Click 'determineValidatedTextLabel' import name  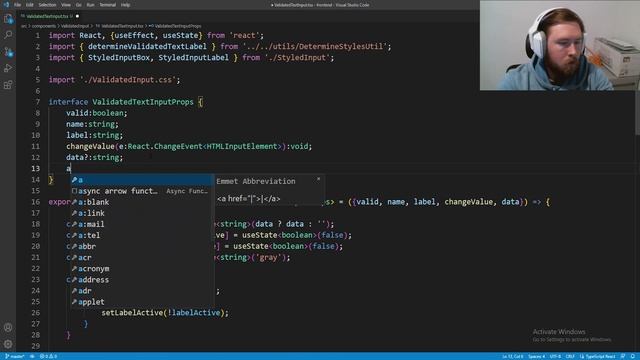click(x=147, y=47)
